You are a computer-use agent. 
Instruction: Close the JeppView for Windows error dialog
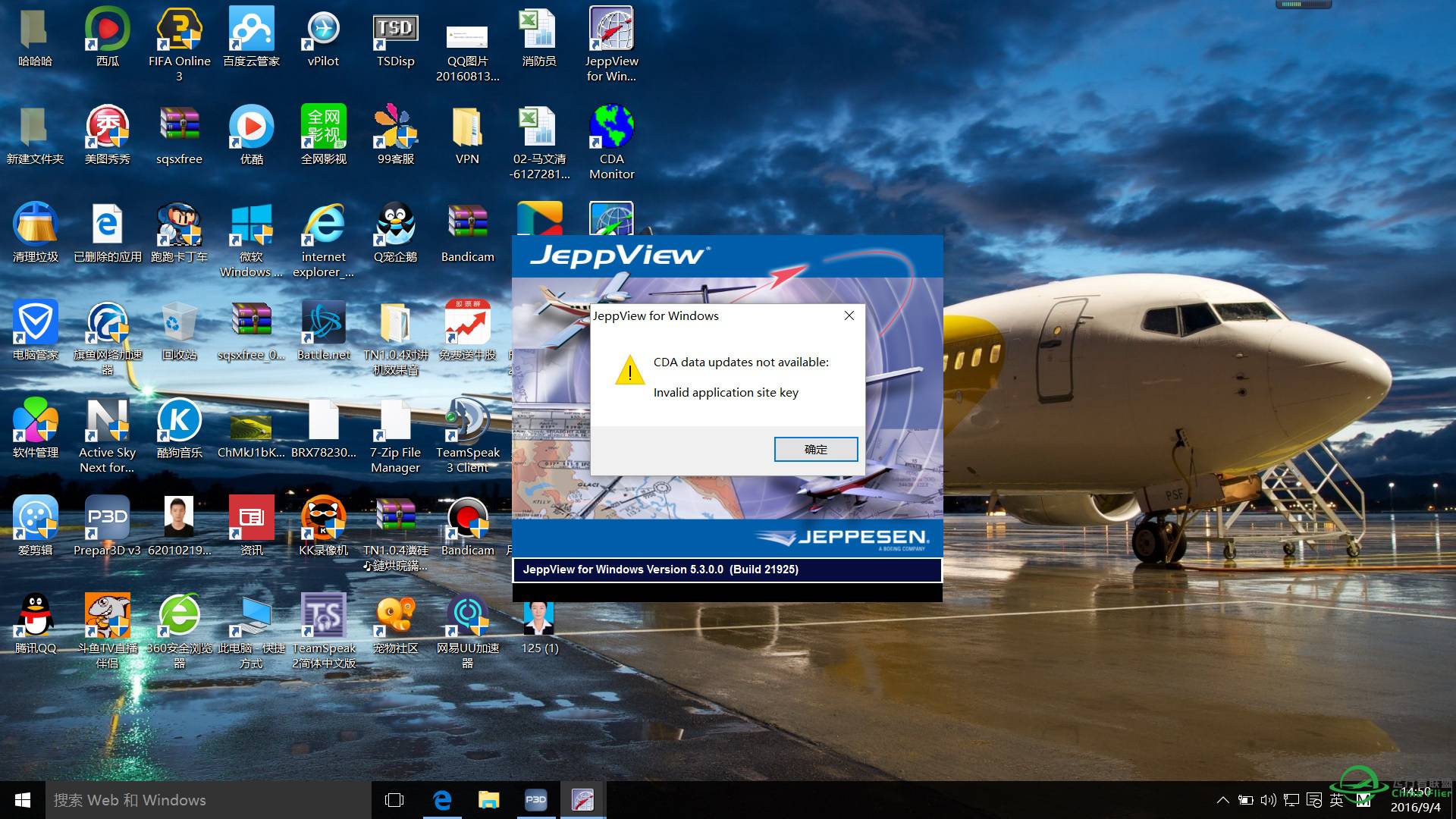849,315
